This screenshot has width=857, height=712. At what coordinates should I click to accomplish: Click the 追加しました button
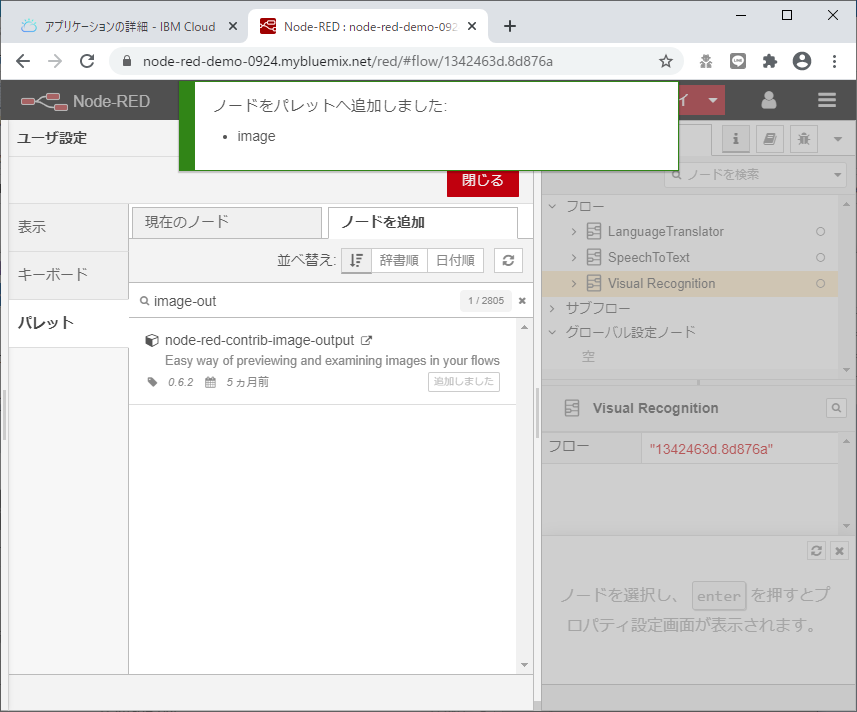(463, 381)
